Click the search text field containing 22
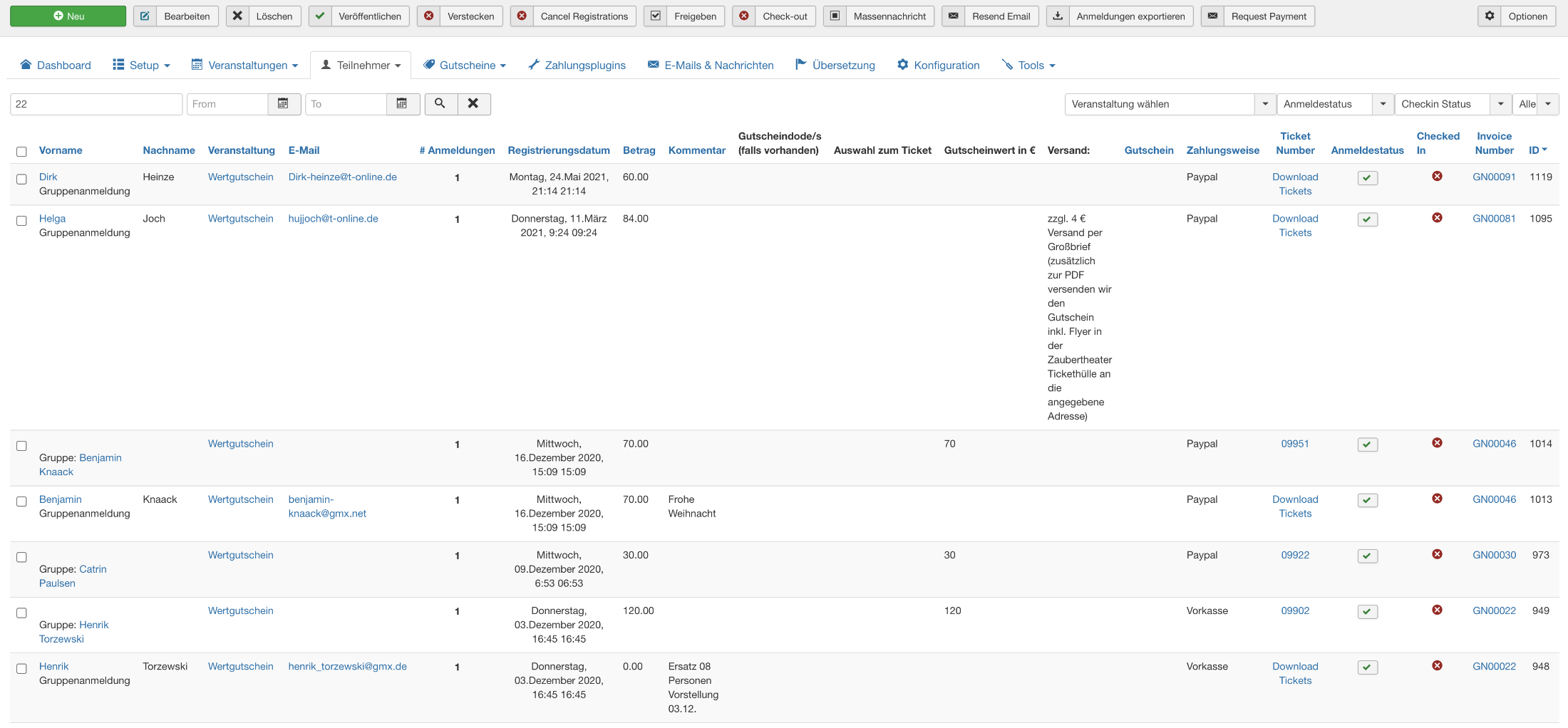The width and height of the screenshot is (1568, 728). tap(96, 104)
